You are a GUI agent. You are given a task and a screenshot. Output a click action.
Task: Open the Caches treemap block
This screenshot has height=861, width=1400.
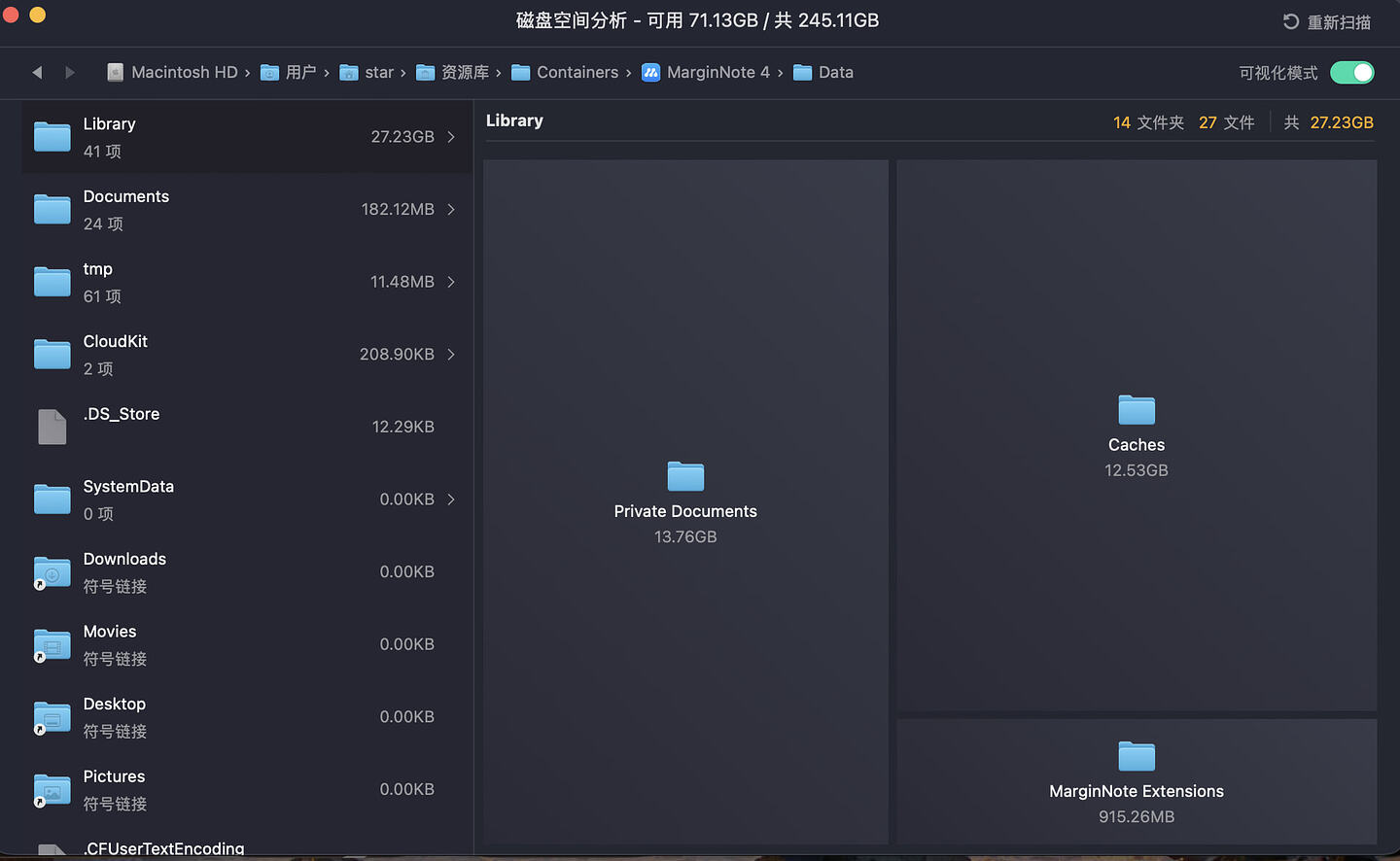(1137, 435)
